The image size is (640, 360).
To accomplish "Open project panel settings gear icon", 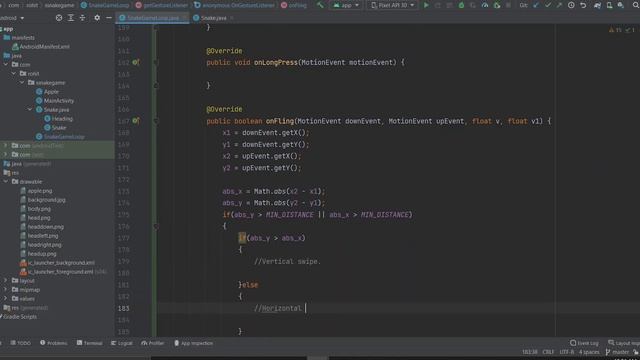I will (x=97, y=18).
